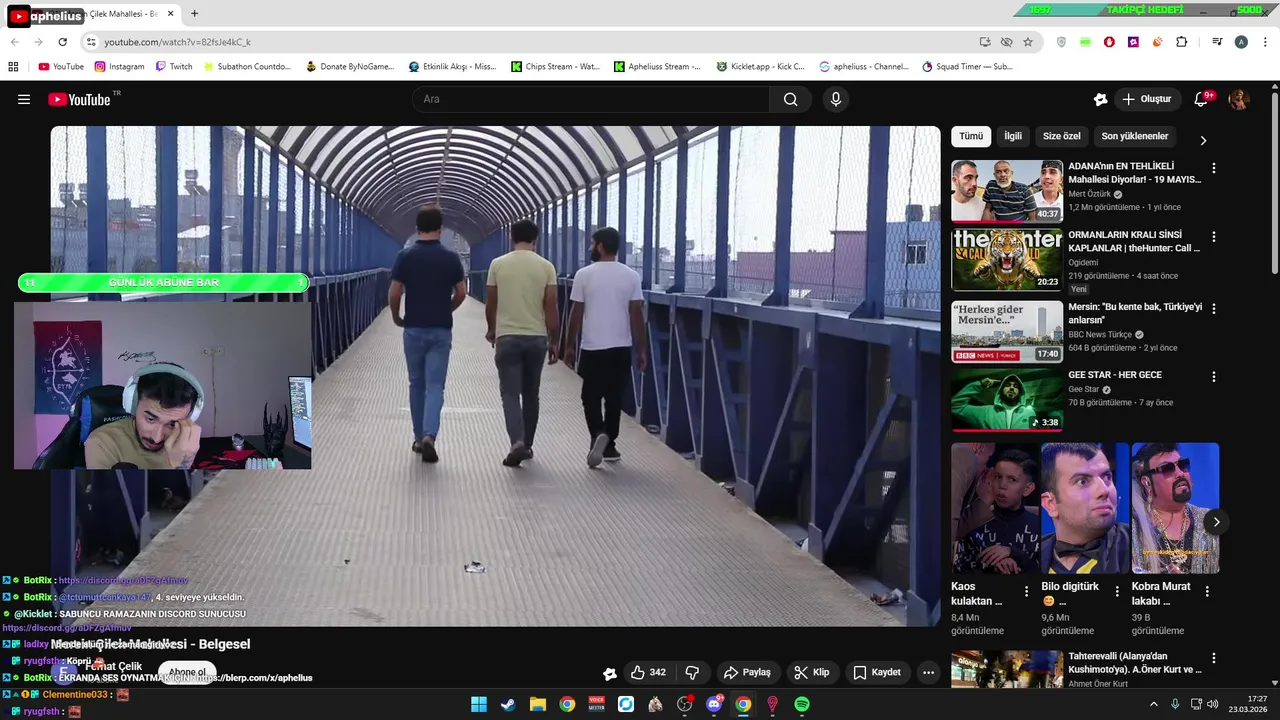The image size is (1280, 720).
Task: Click the third-party cookies eye icon
Action: coord(1007,42)
